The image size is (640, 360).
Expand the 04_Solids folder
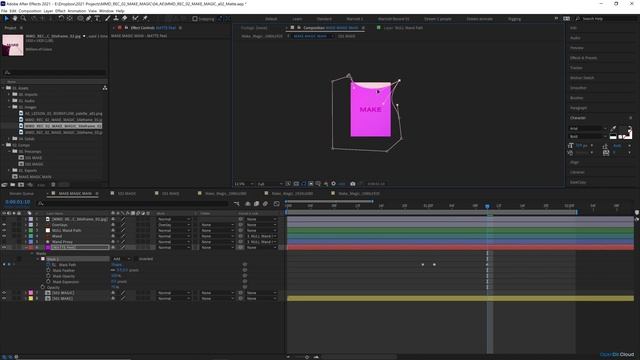point(9,139)
